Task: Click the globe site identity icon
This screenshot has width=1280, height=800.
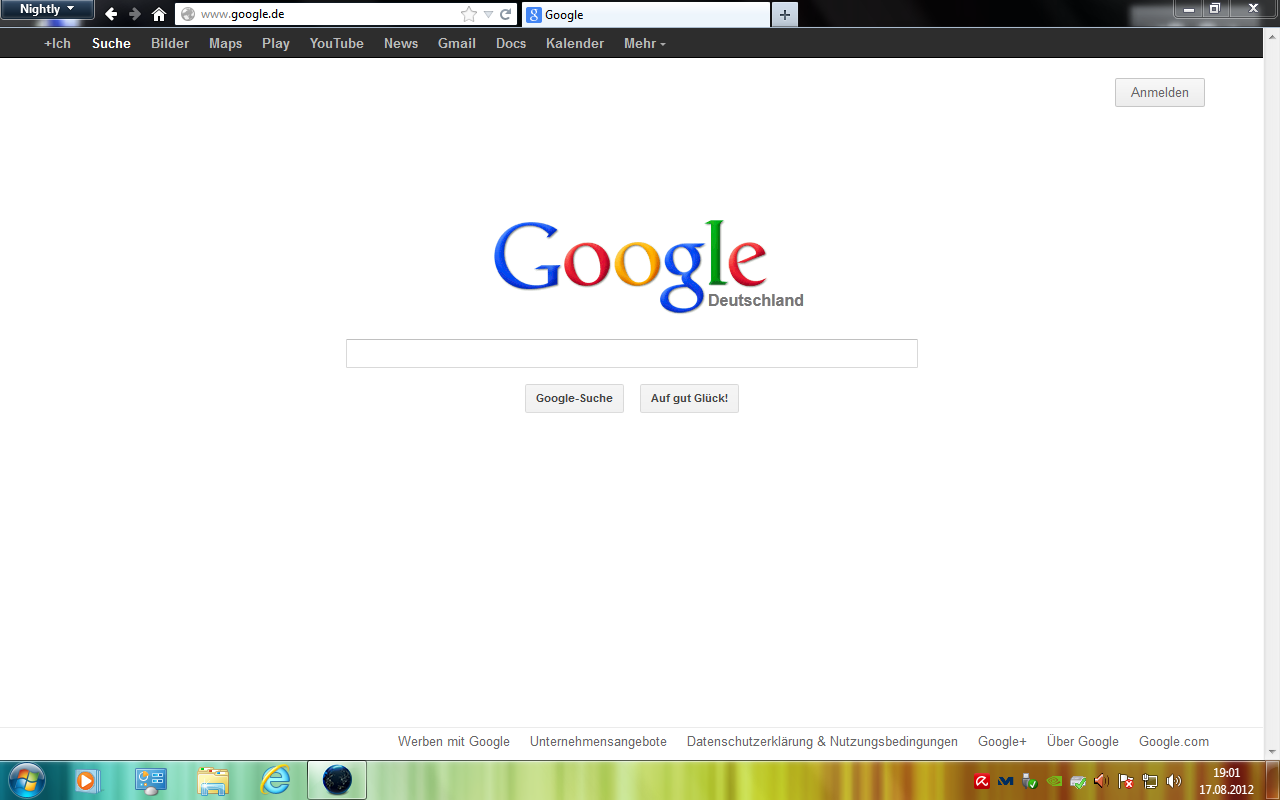Action: tap(188, 15)
